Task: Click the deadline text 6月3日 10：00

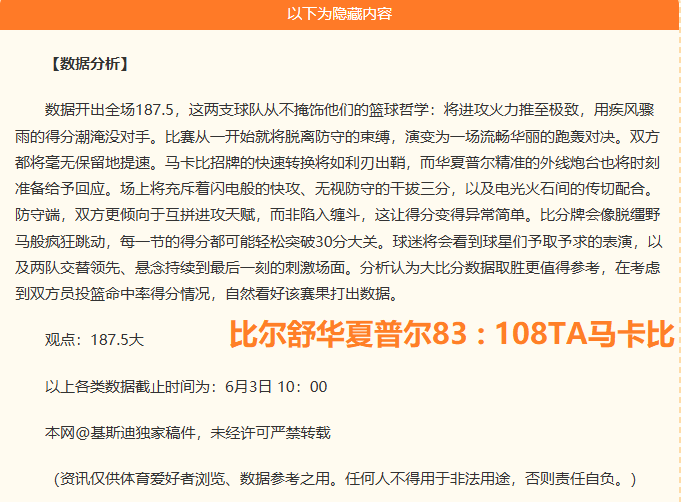Action: click(x=276, y=387)
